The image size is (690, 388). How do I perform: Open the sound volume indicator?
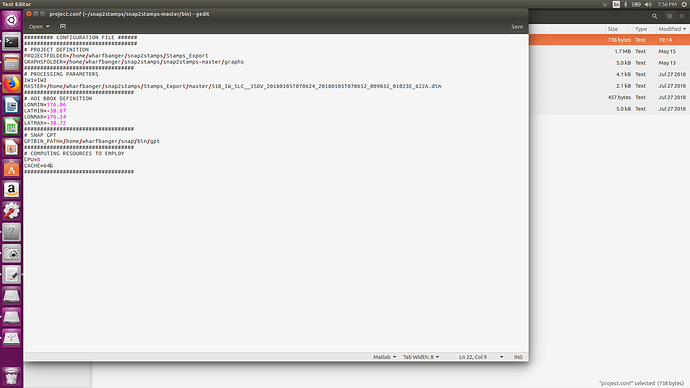click(x=648, y=4)
